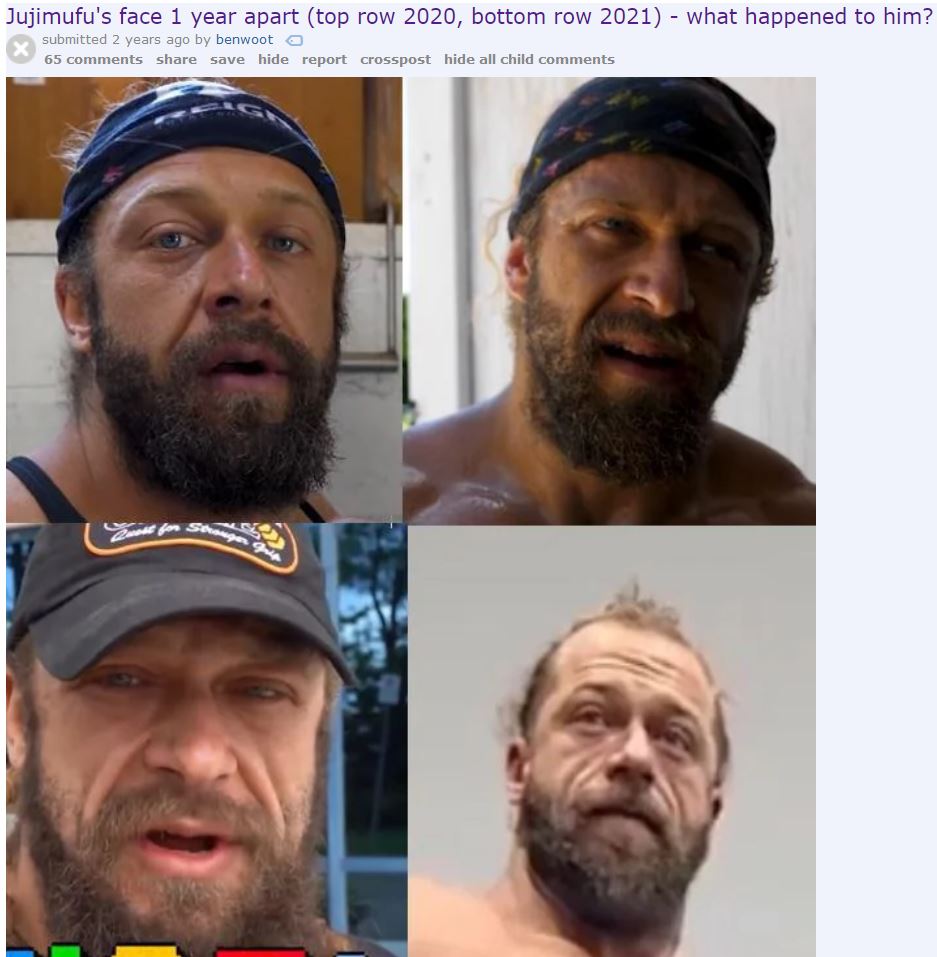Click the red block at the image bottom
Image resolution: width=937 pixels, height=957 pixels.
261,953
